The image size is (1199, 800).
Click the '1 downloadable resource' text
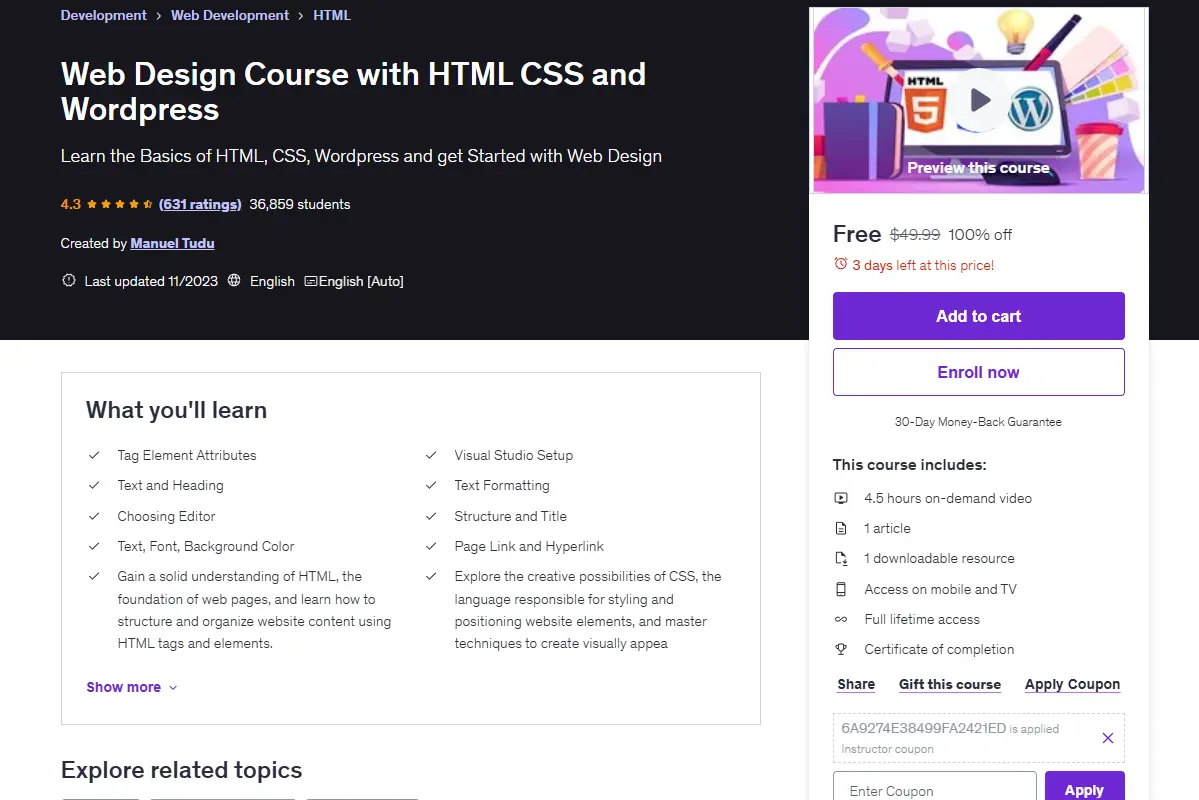click(x=939, y=558)
